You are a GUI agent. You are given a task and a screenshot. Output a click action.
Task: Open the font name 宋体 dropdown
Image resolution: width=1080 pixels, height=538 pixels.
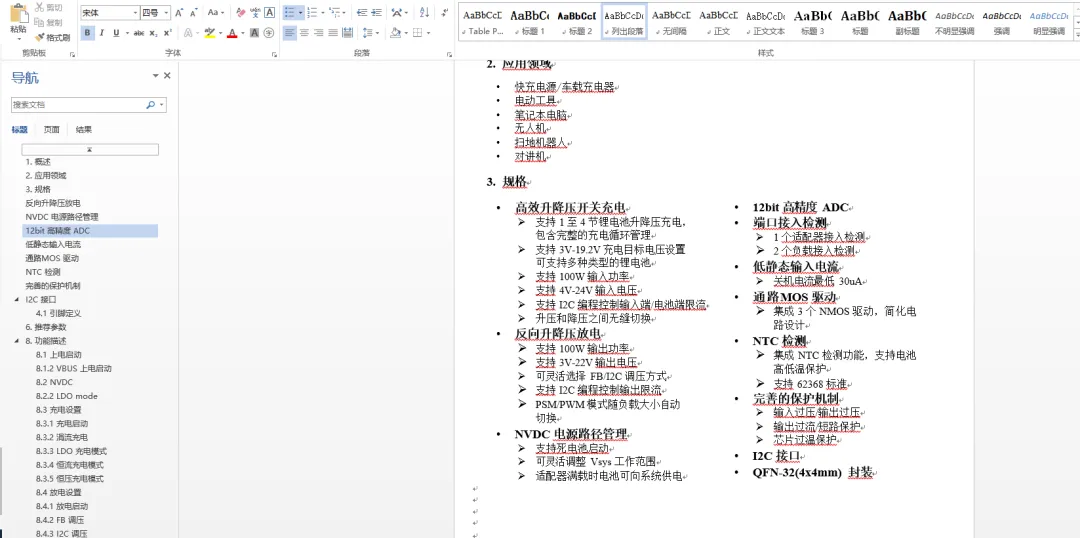tap(134, 12)
